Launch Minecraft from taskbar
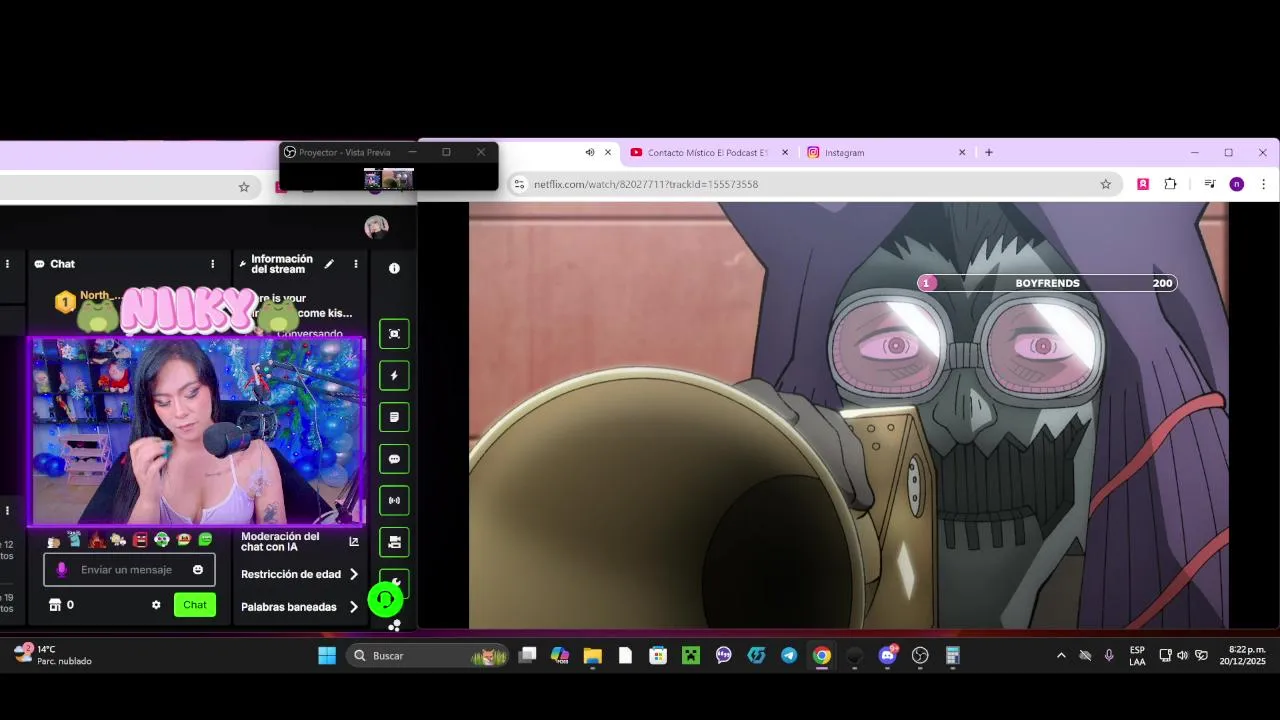 (x=690, y=656)
